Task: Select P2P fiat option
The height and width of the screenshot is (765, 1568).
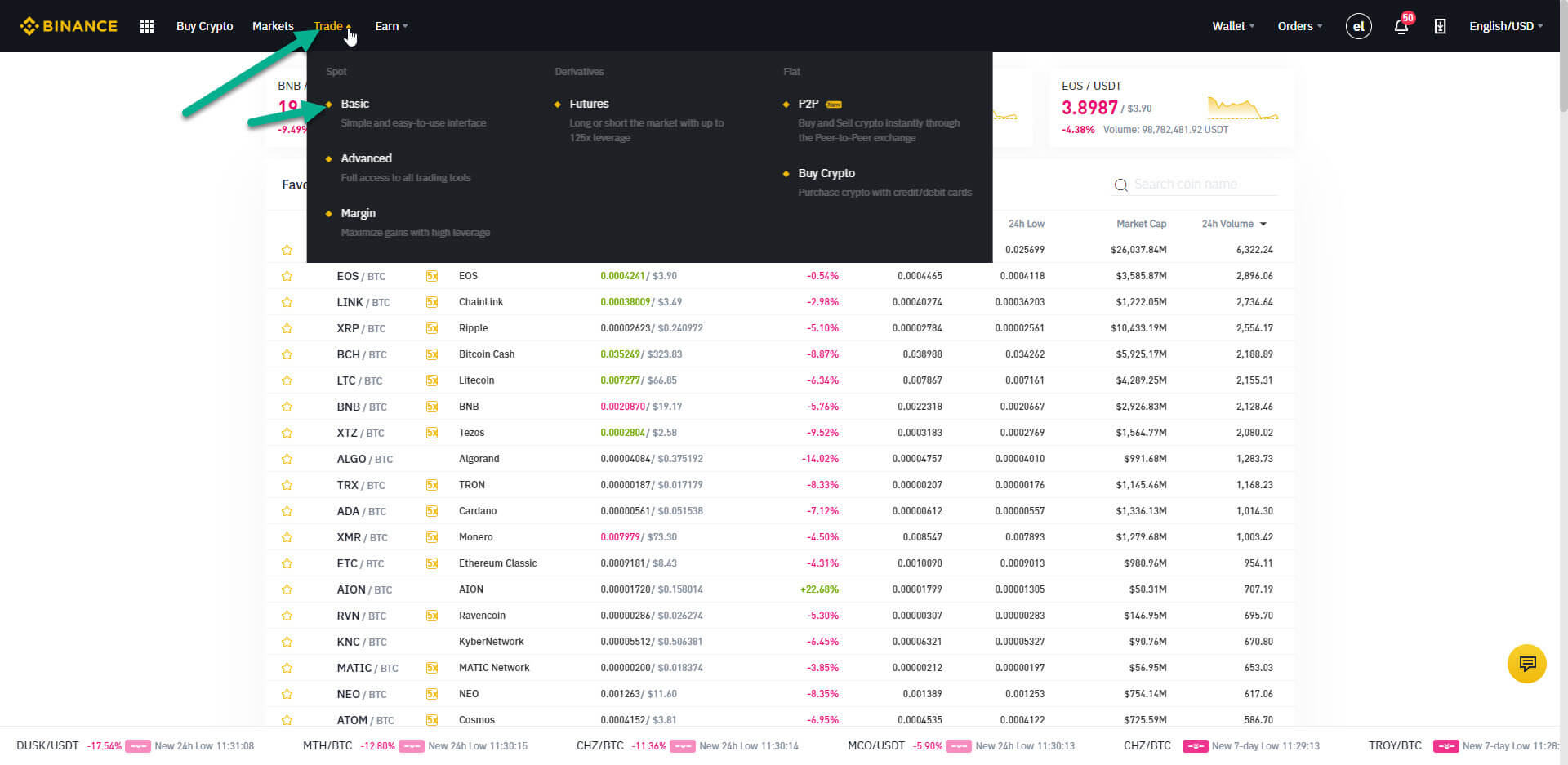Action: click(808, 104)
